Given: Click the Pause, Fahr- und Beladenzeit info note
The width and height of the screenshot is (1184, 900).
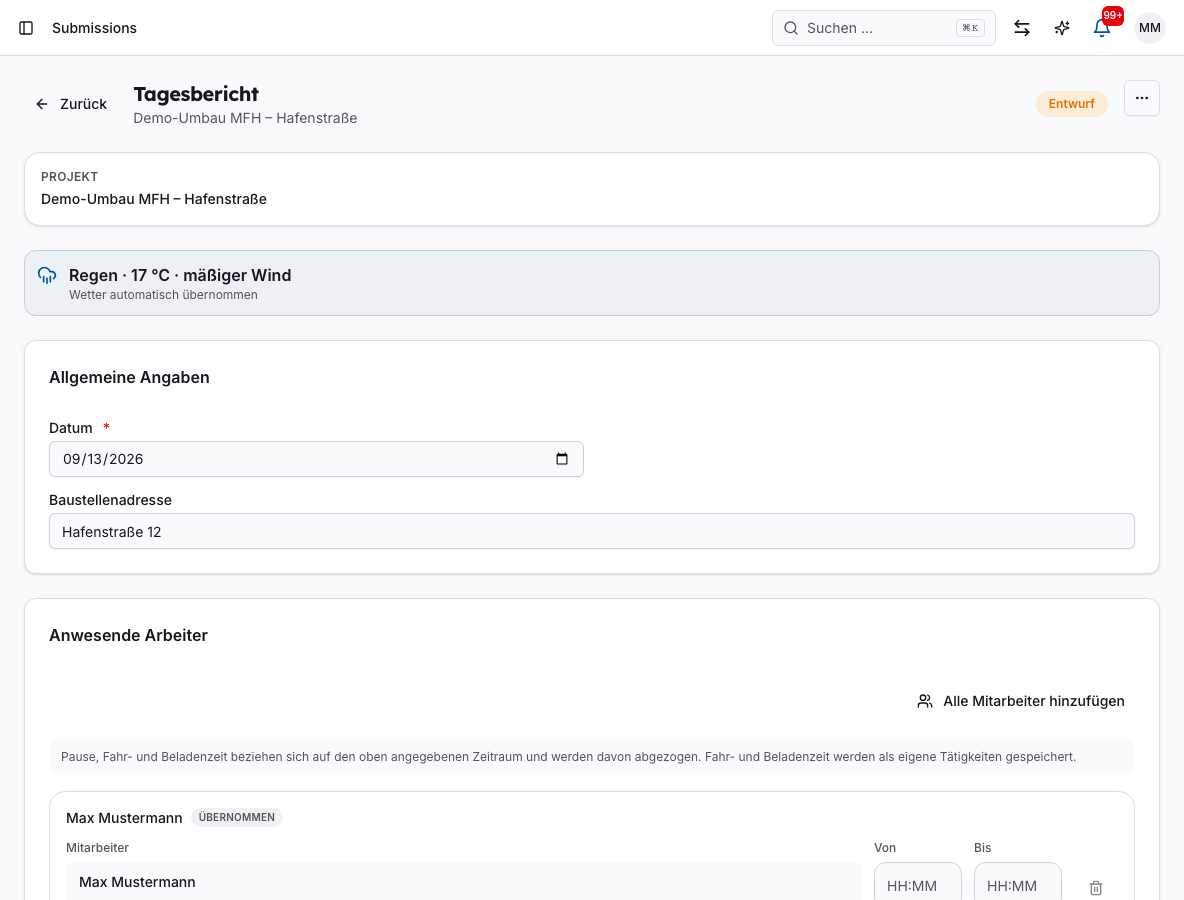Looking at the screenshot, I should [592, 757].
